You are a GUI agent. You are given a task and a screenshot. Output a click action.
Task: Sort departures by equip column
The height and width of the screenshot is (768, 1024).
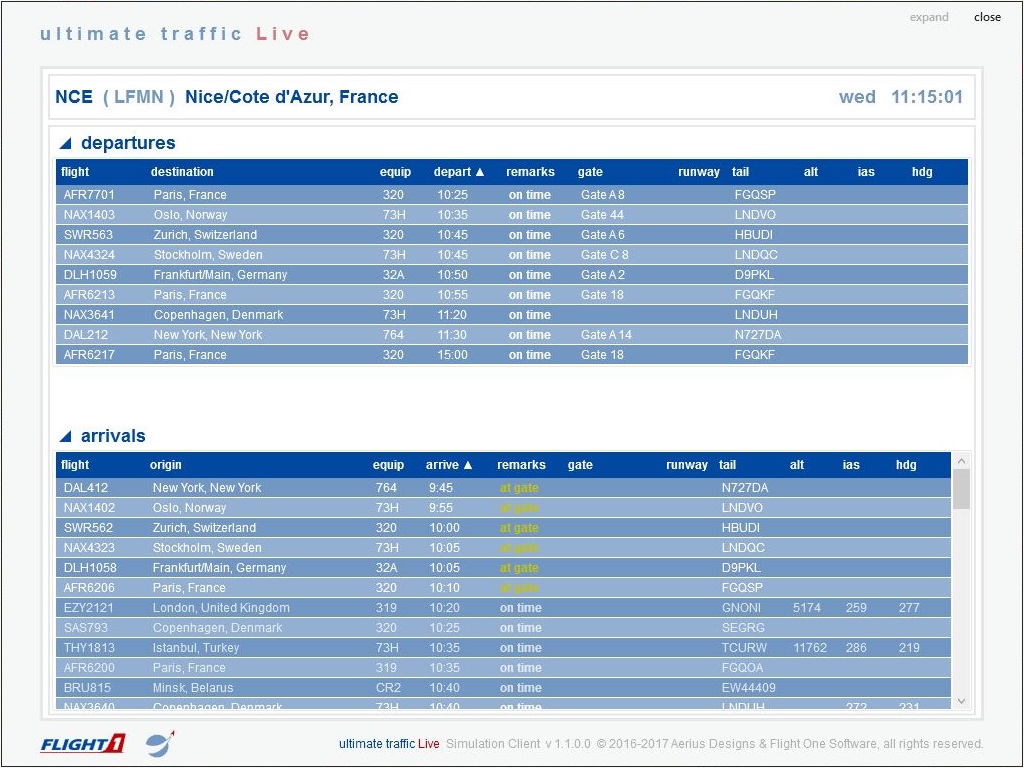click(x=395, y=172)
